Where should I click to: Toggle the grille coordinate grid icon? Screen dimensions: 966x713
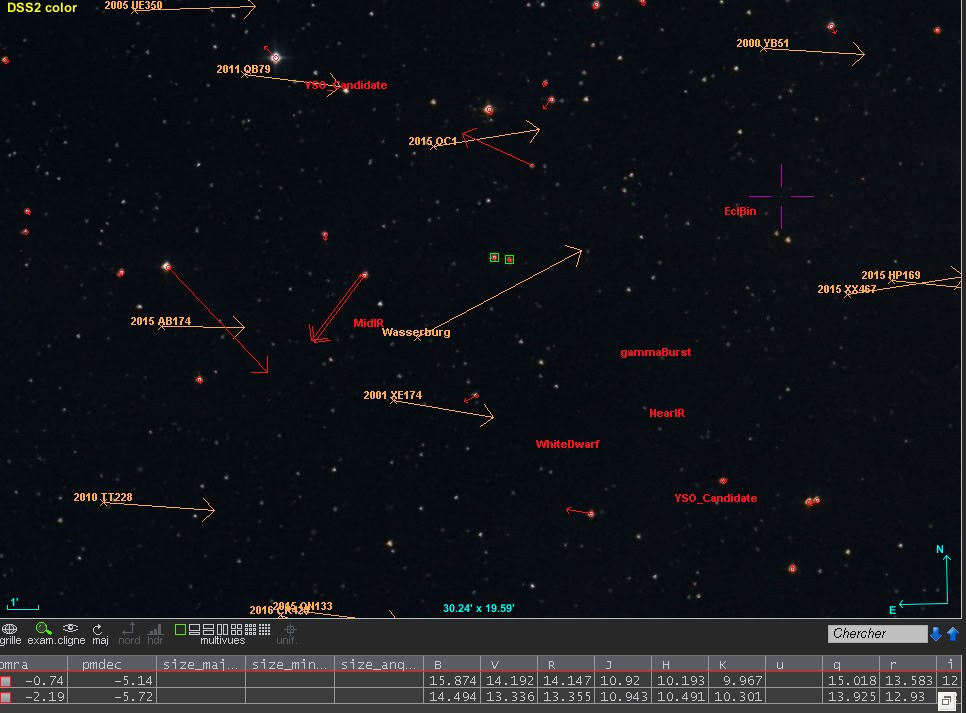10,630
